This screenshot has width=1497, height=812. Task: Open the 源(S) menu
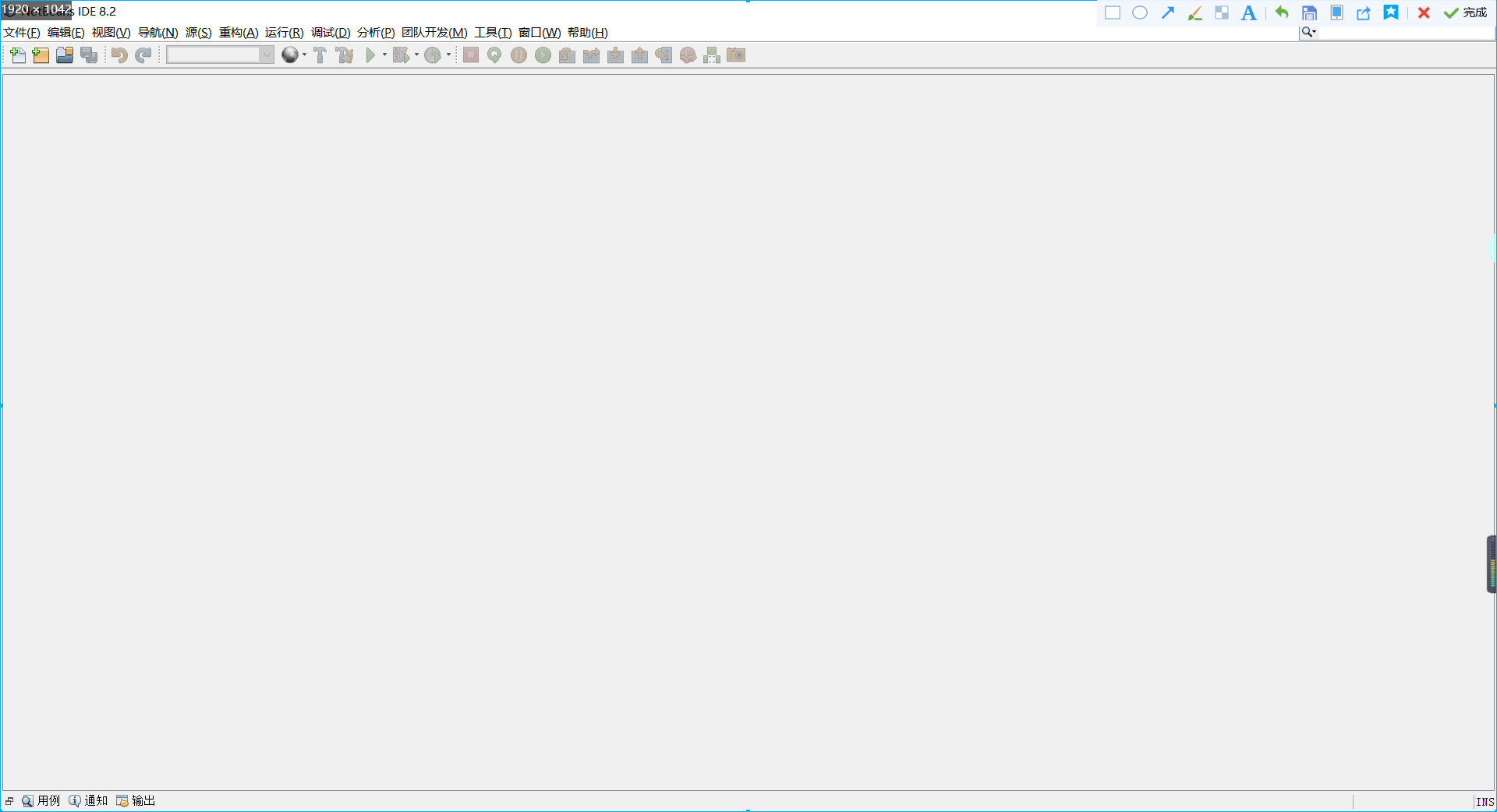point(199,32)
